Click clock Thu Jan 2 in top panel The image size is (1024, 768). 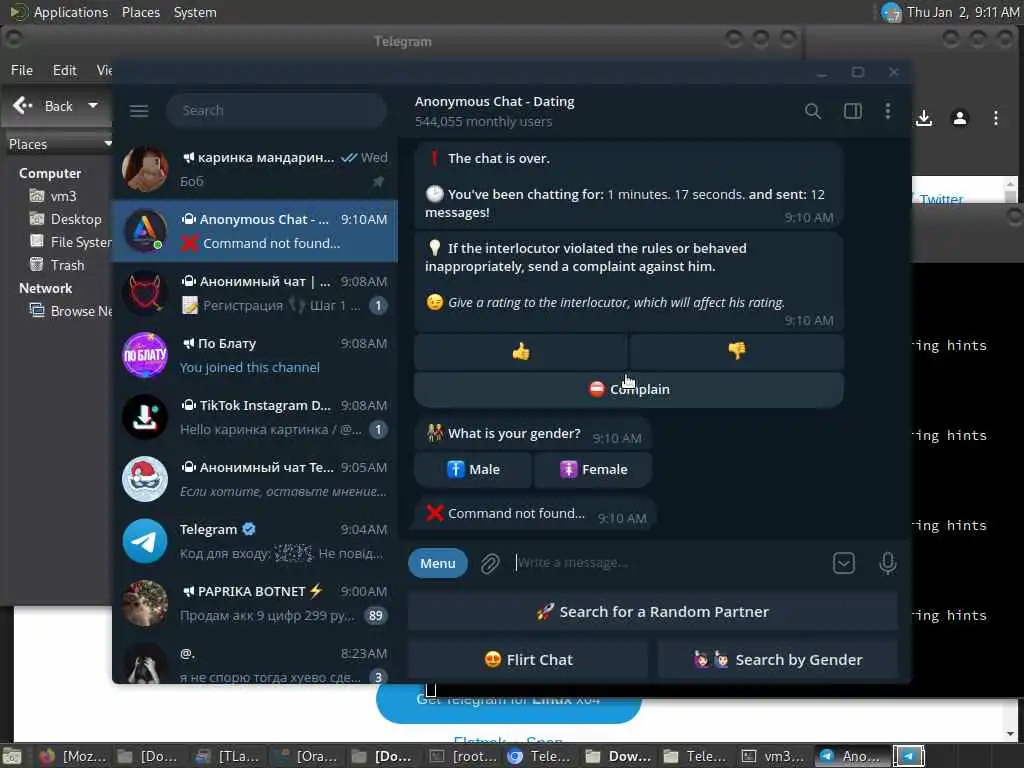coord(962,12)
